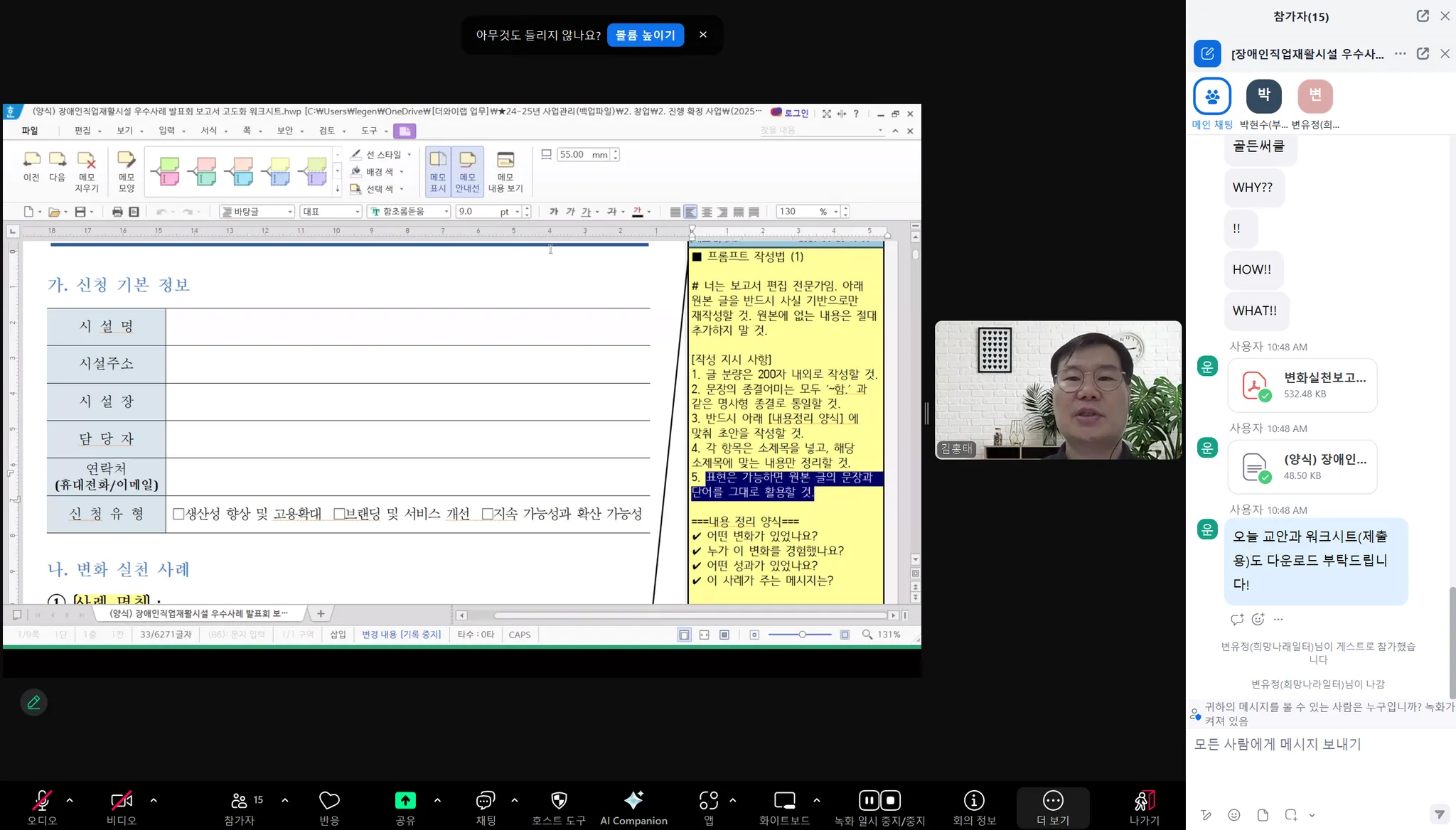The image size is (1456, 830).
Task: Expand audio options arrow next to microphone
Action: [70, 800]
